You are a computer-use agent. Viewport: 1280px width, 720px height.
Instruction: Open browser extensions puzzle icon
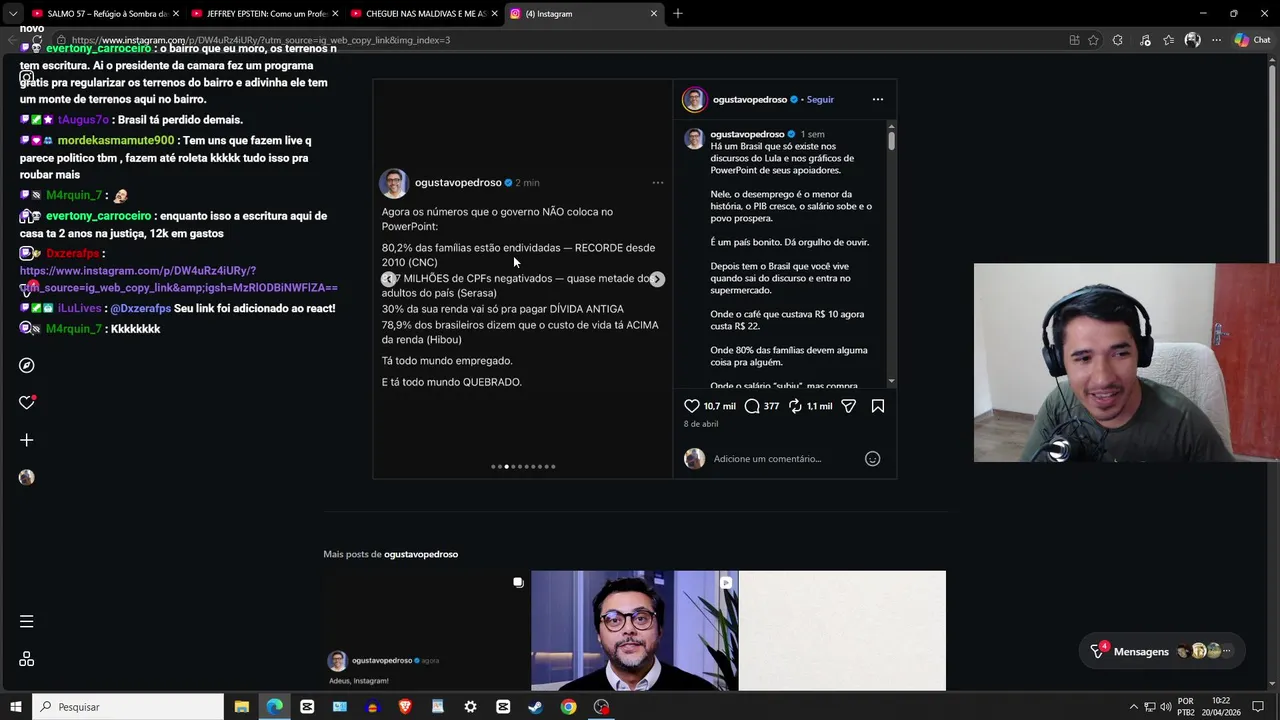[x=1118, y=40]
